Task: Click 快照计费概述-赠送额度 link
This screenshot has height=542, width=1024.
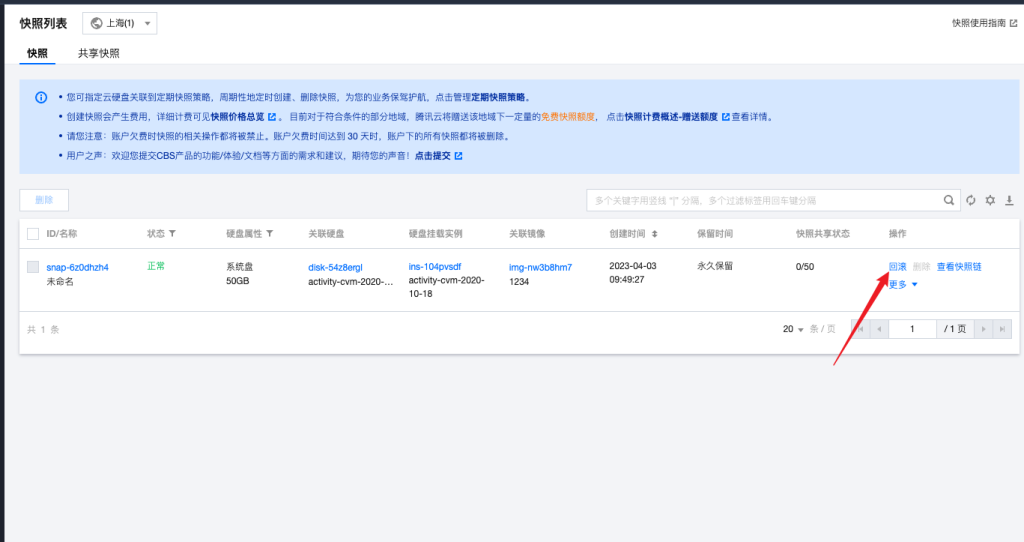Action: pyautogui.click(x=671, y=117)
